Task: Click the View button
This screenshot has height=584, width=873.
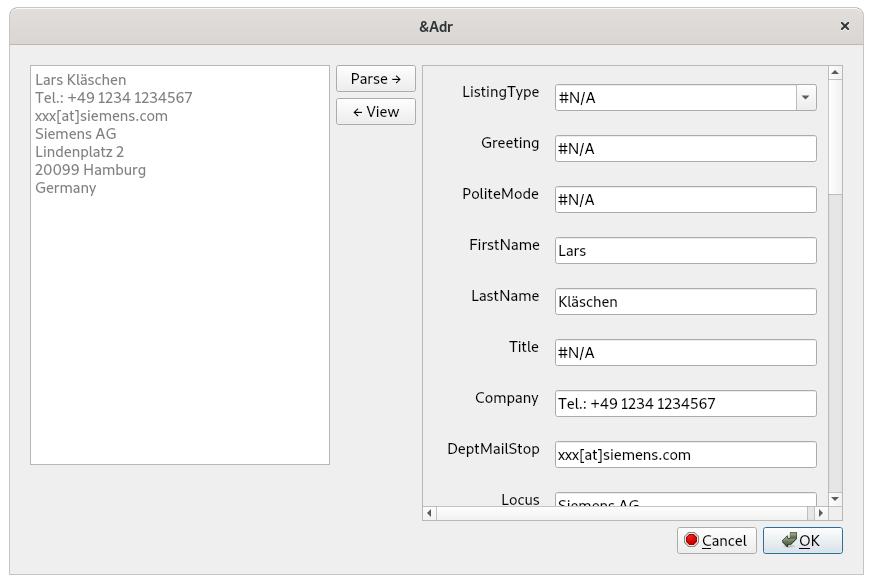Action: point(375,112)
